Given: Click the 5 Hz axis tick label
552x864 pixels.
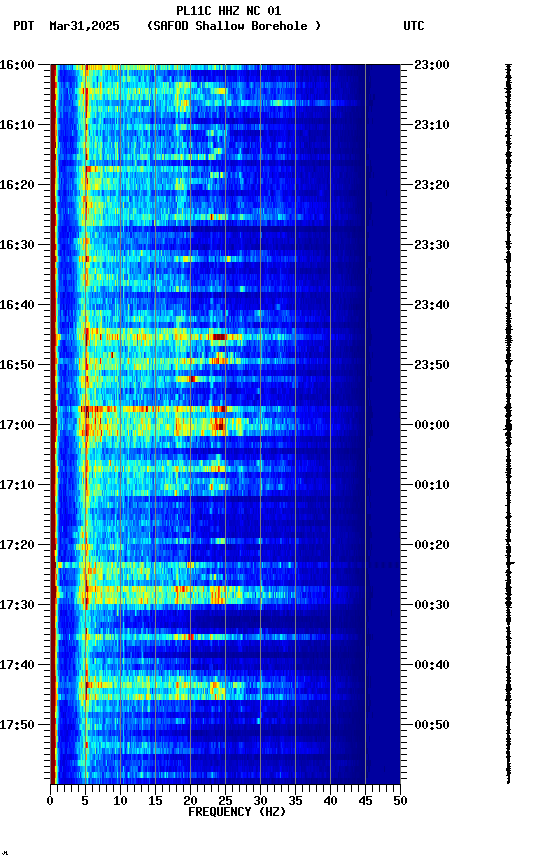Looking at the screenshot, I should click(85, 801).
